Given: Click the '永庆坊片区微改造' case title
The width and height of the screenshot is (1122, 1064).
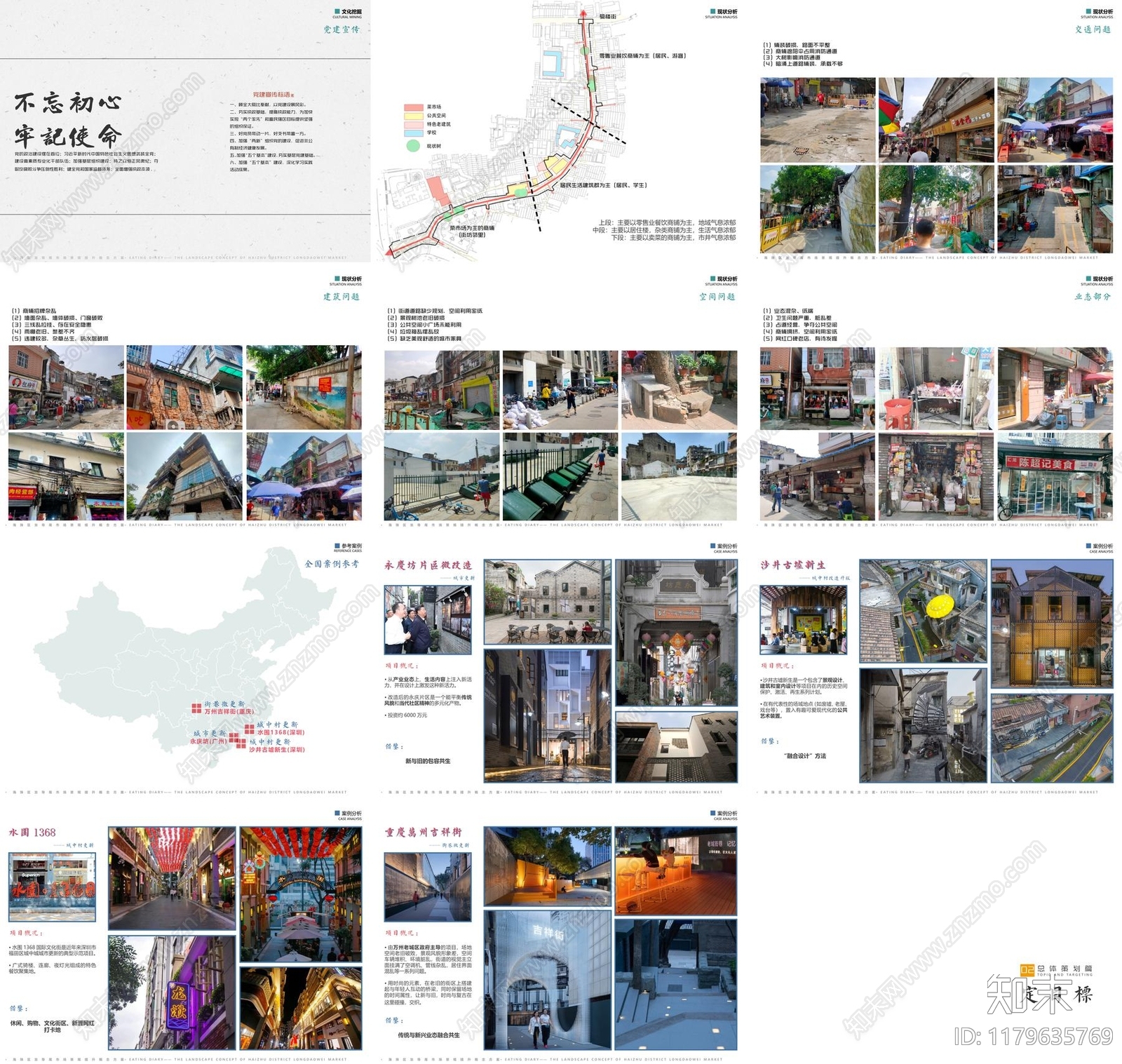Looking at the screenshot, I should click(x=428, y=565).
